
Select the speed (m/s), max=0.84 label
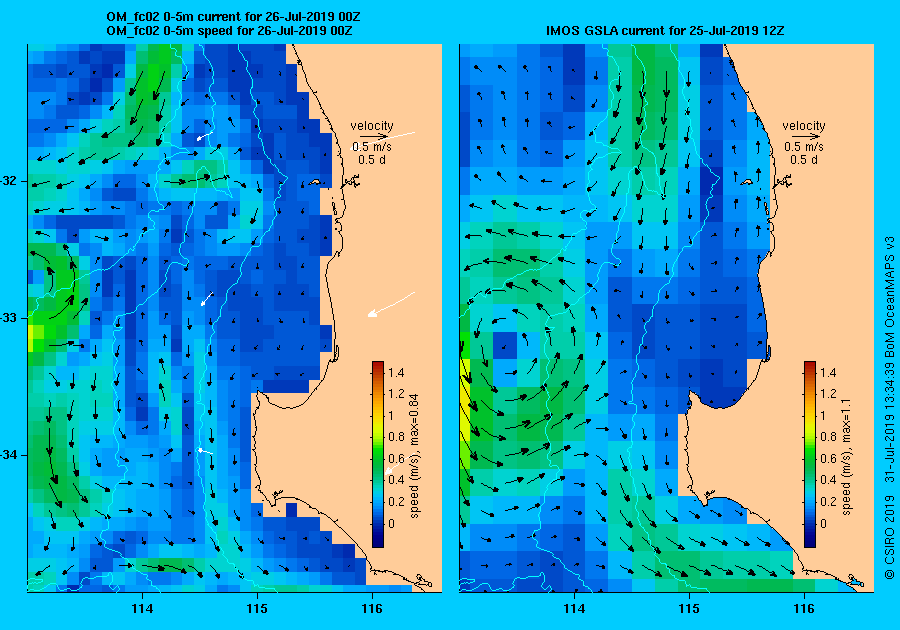tap(414, 456)
